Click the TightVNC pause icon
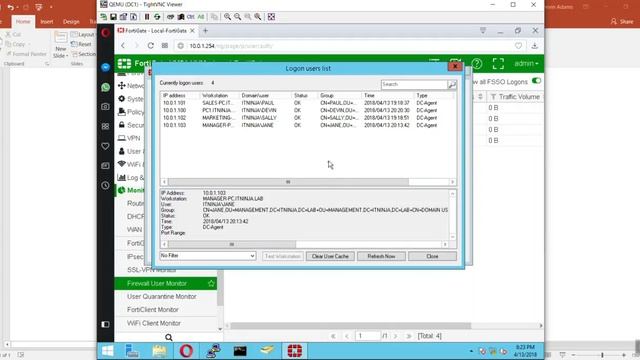Screen dimensions: 640x360 147,17
